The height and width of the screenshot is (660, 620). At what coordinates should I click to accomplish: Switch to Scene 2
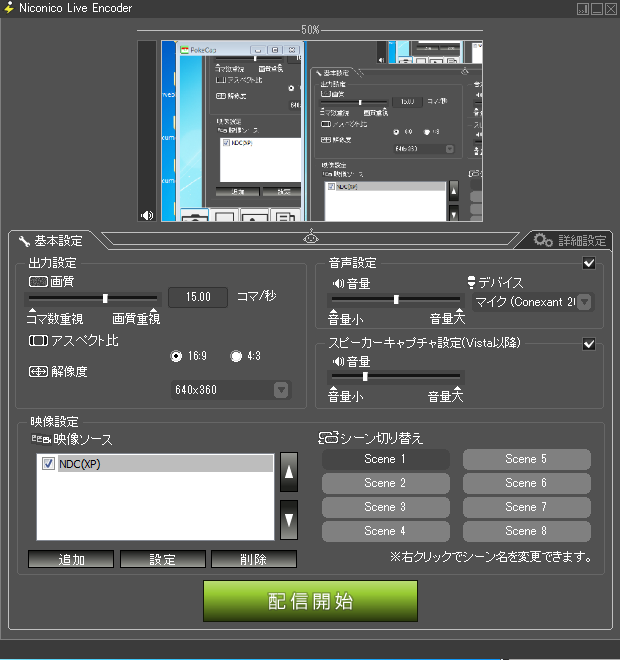[386, 483]
